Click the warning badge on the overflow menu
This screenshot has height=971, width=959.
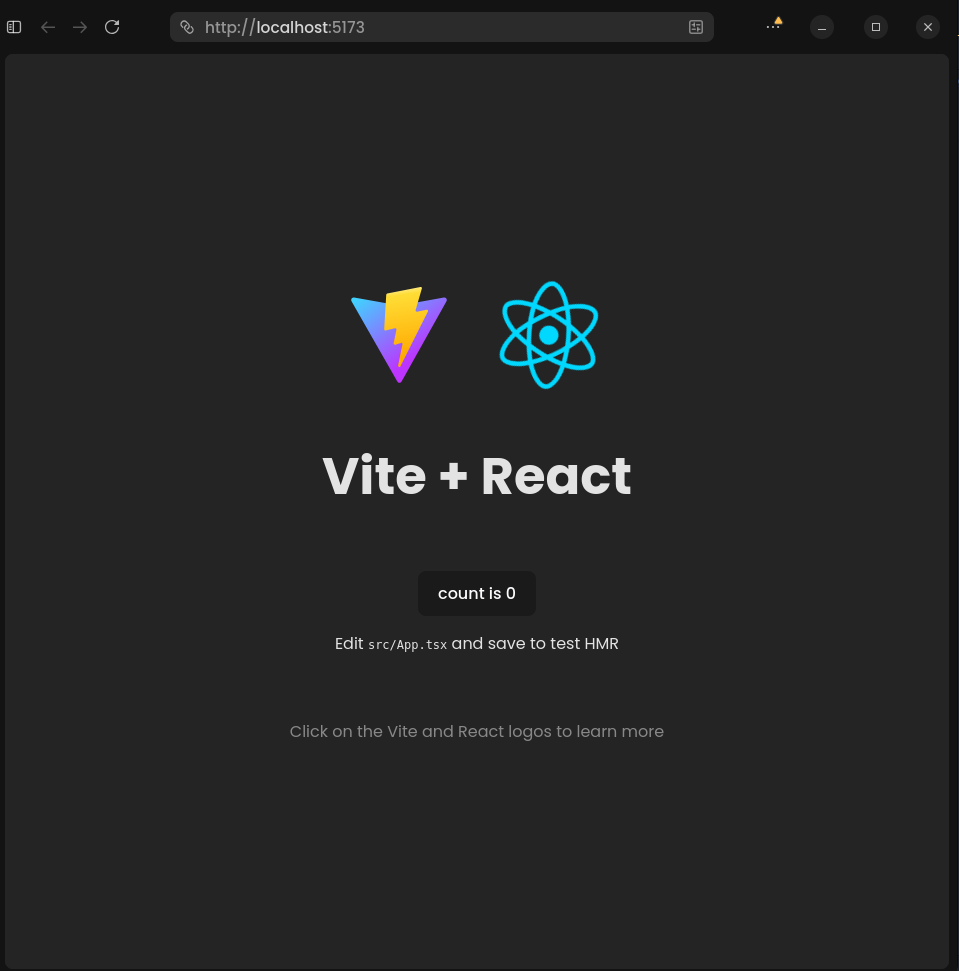(x=778, y=21)
